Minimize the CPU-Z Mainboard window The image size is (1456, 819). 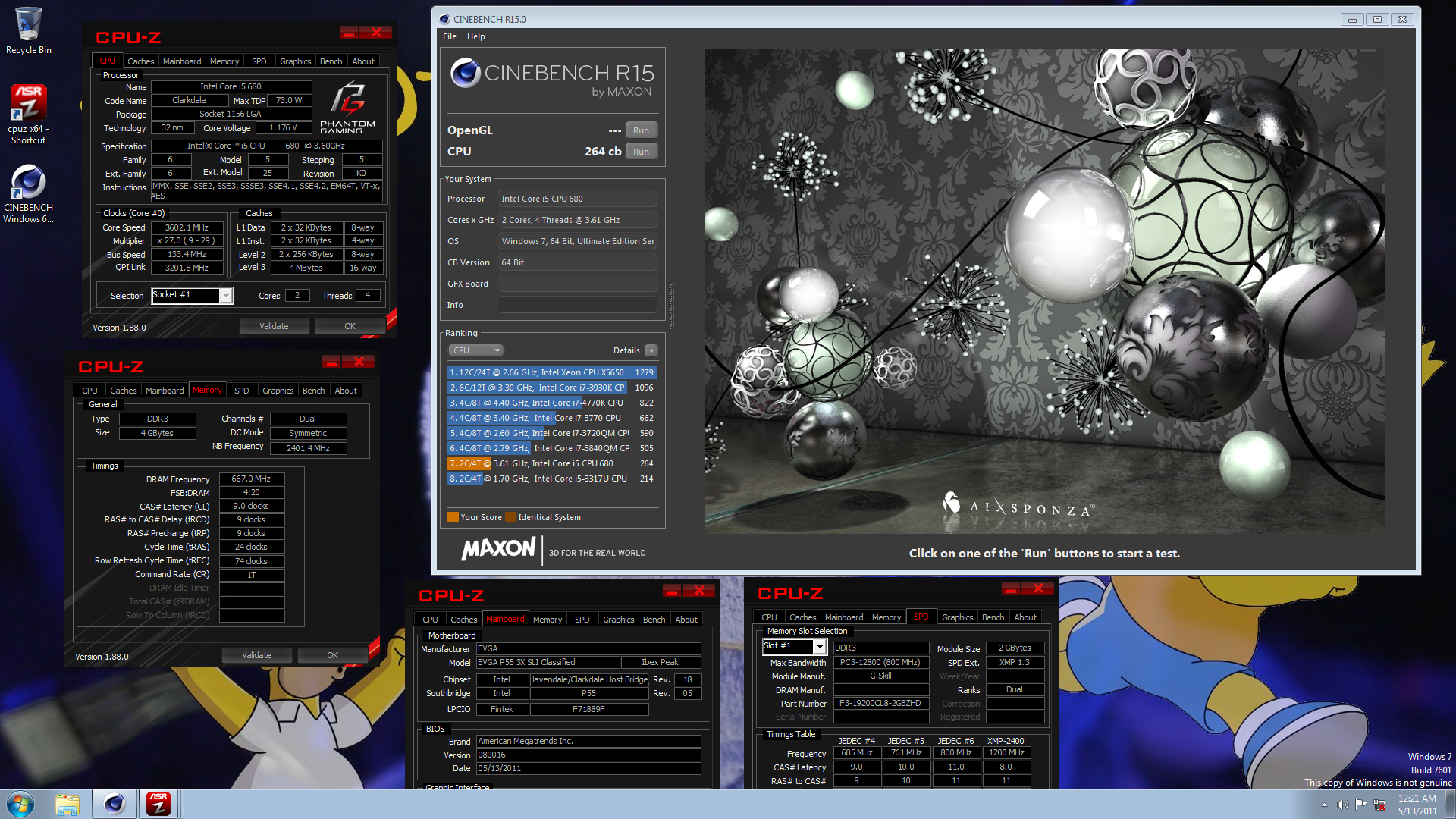[x=672, y=590]
